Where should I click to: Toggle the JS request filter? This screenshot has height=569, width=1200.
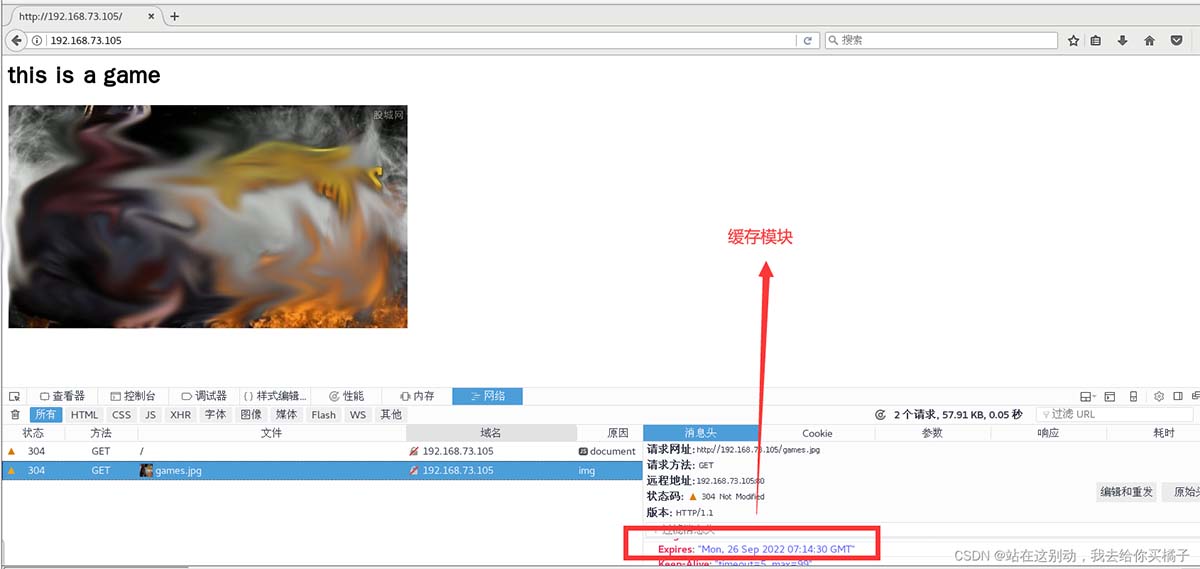tap(150, 414)
